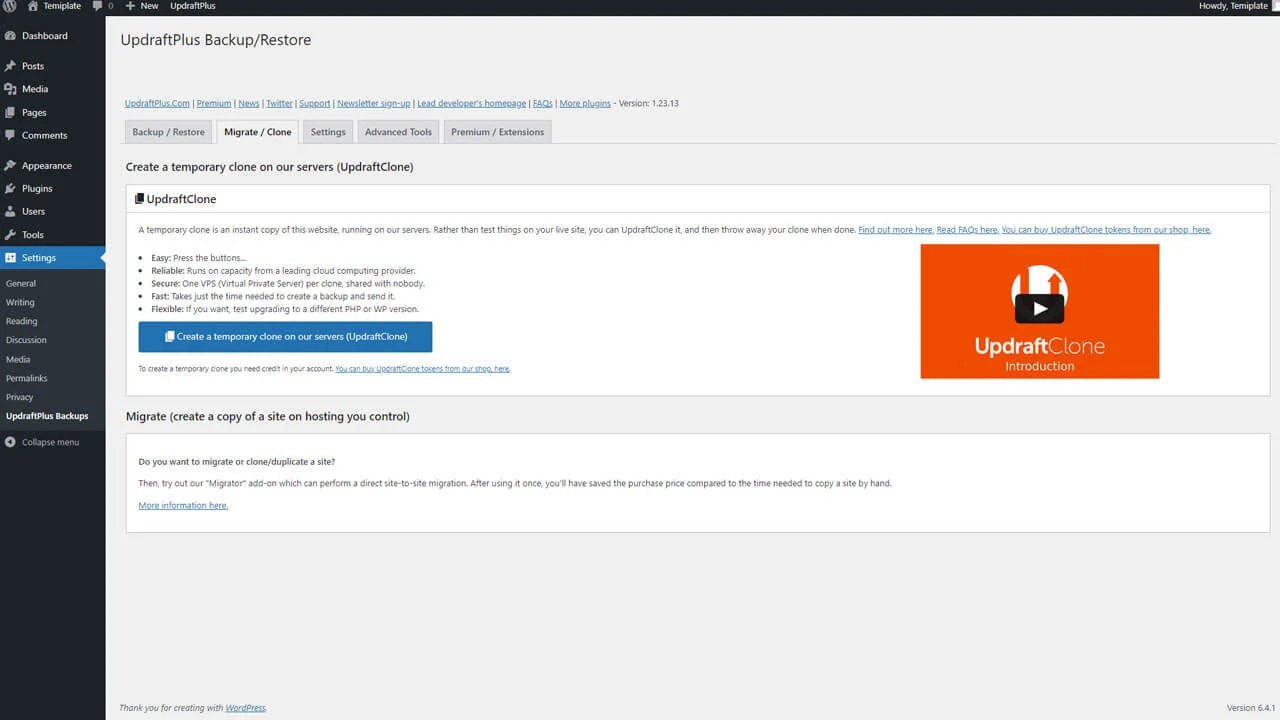Open the News link
Image resolution: width=1280 pixels, height=720 pixels.
[x=249, y=103]
